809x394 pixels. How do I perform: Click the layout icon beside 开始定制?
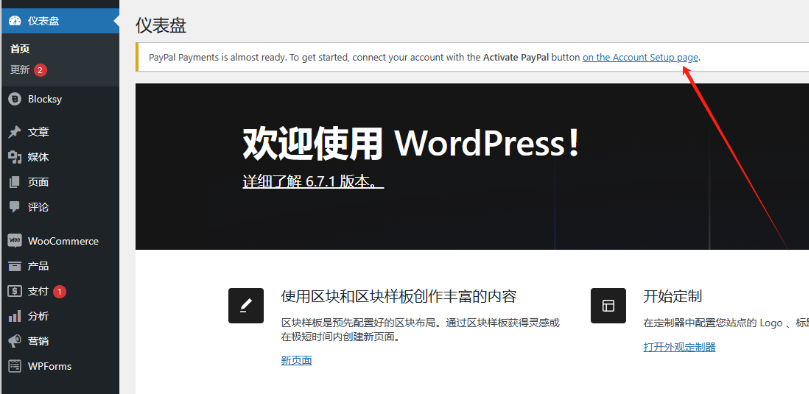pyautogui.click(x=608, y=306)
